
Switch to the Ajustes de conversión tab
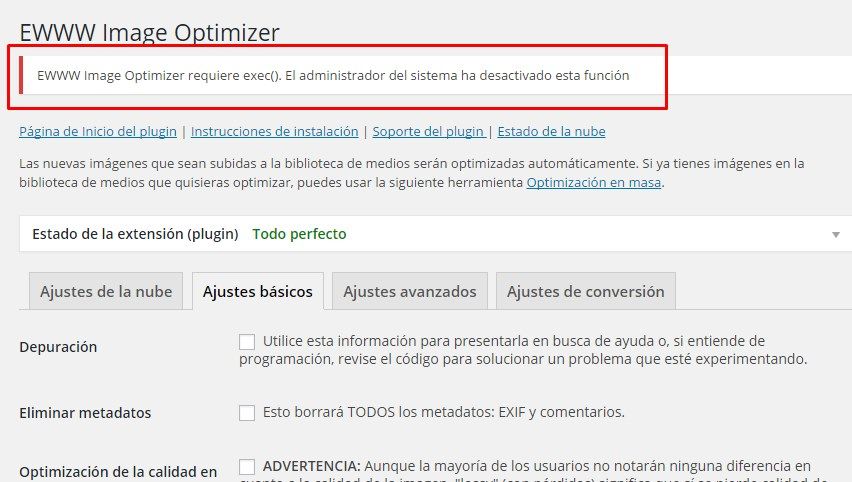(586, 291)
